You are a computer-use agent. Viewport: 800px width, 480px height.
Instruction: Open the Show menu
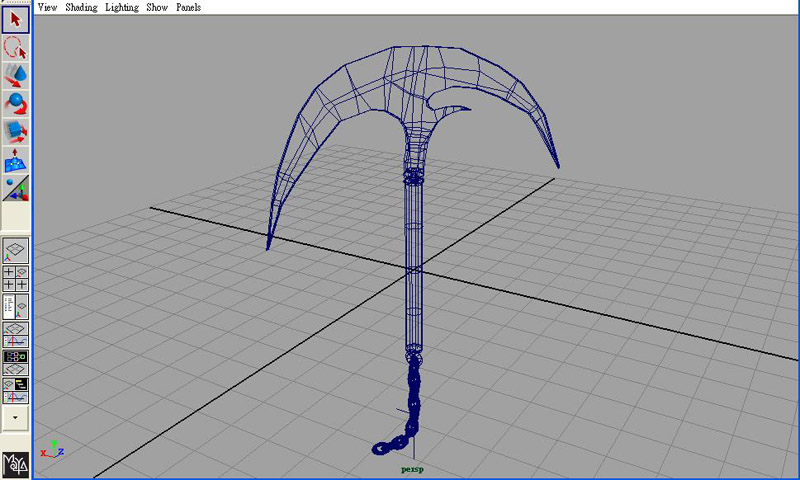pyautogui.click(x=157, y=7)
